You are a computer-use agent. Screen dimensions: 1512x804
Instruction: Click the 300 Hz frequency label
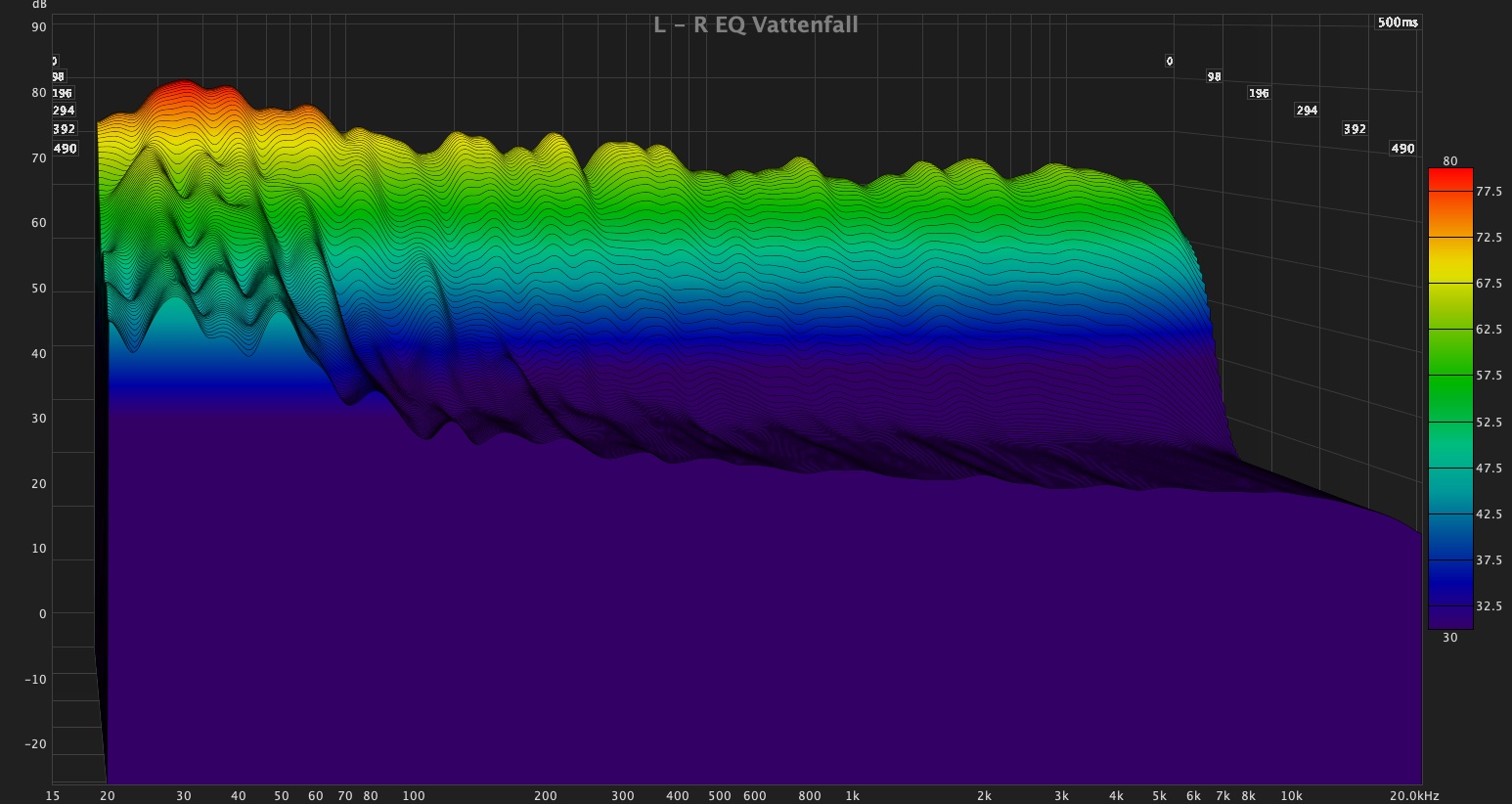(623, 795)
